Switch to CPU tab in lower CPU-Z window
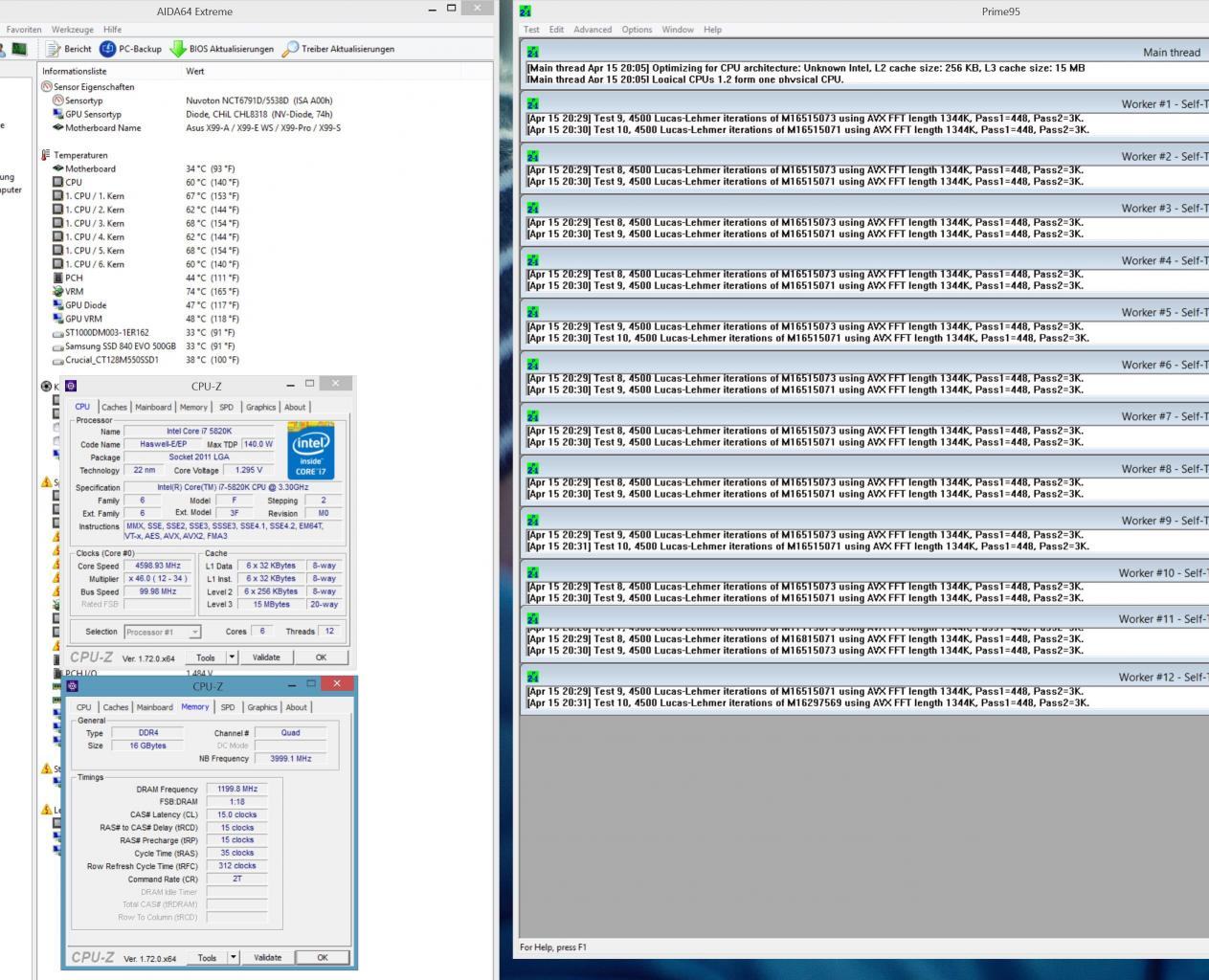 (84, 707)
